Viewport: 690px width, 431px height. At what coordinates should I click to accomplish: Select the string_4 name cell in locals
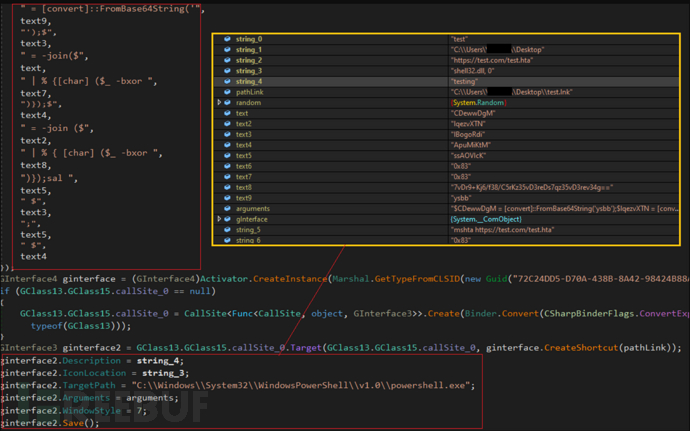point(249,81)
